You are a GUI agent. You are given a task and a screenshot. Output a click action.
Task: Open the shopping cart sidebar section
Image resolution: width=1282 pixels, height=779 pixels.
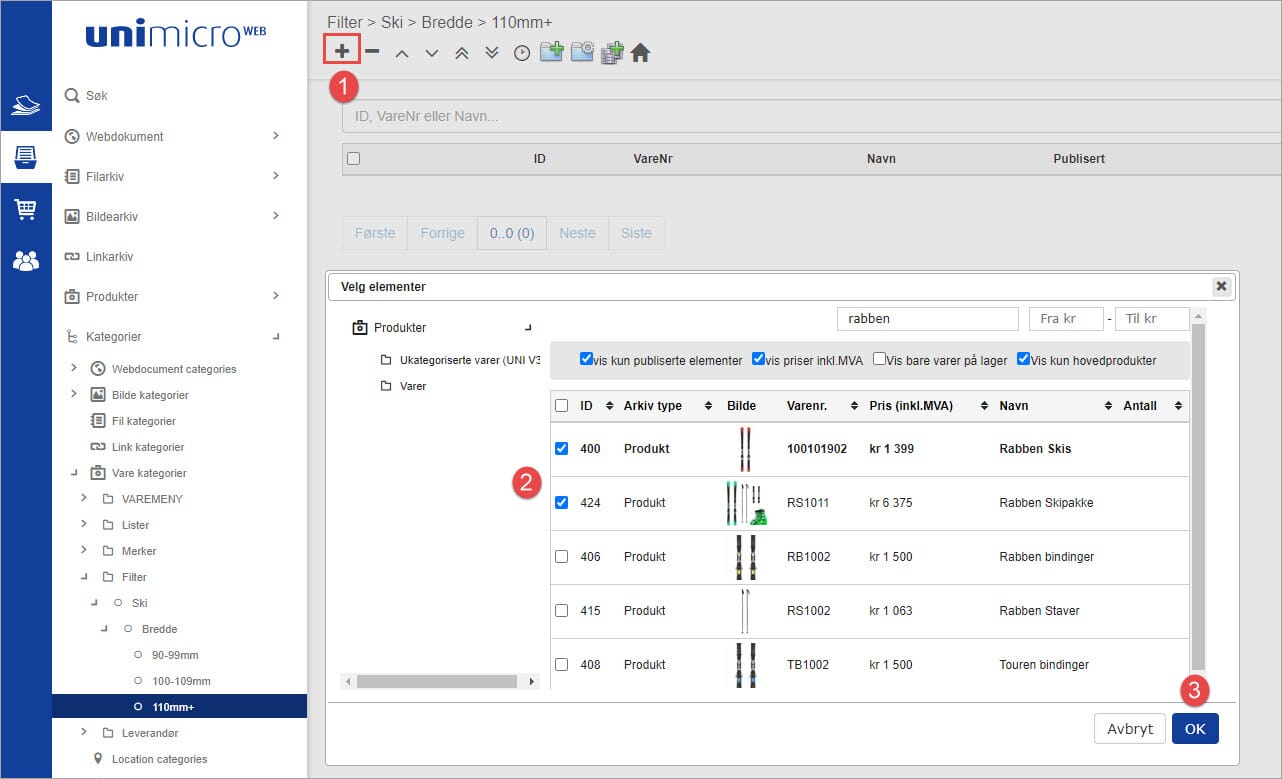(26, 209)
